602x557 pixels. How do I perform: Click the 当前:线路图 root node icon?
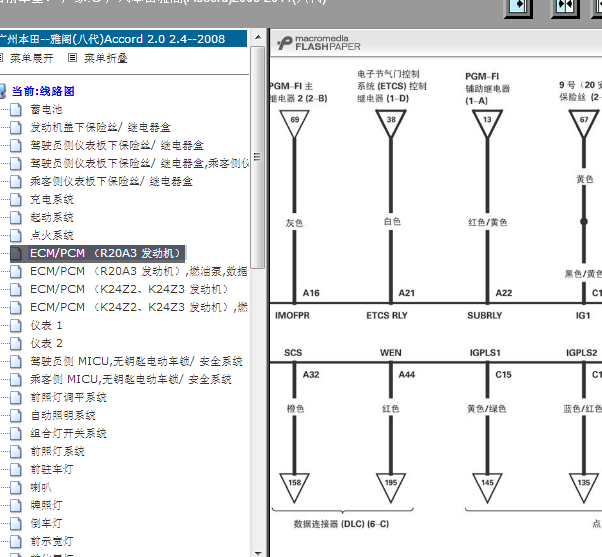pos(3,91)
